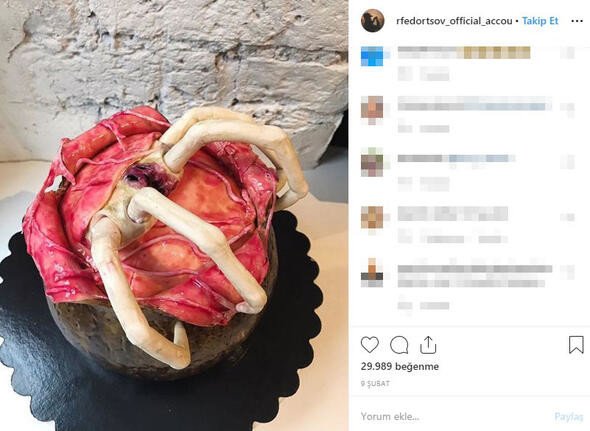Click the creature cake photo

pos(174,215)
